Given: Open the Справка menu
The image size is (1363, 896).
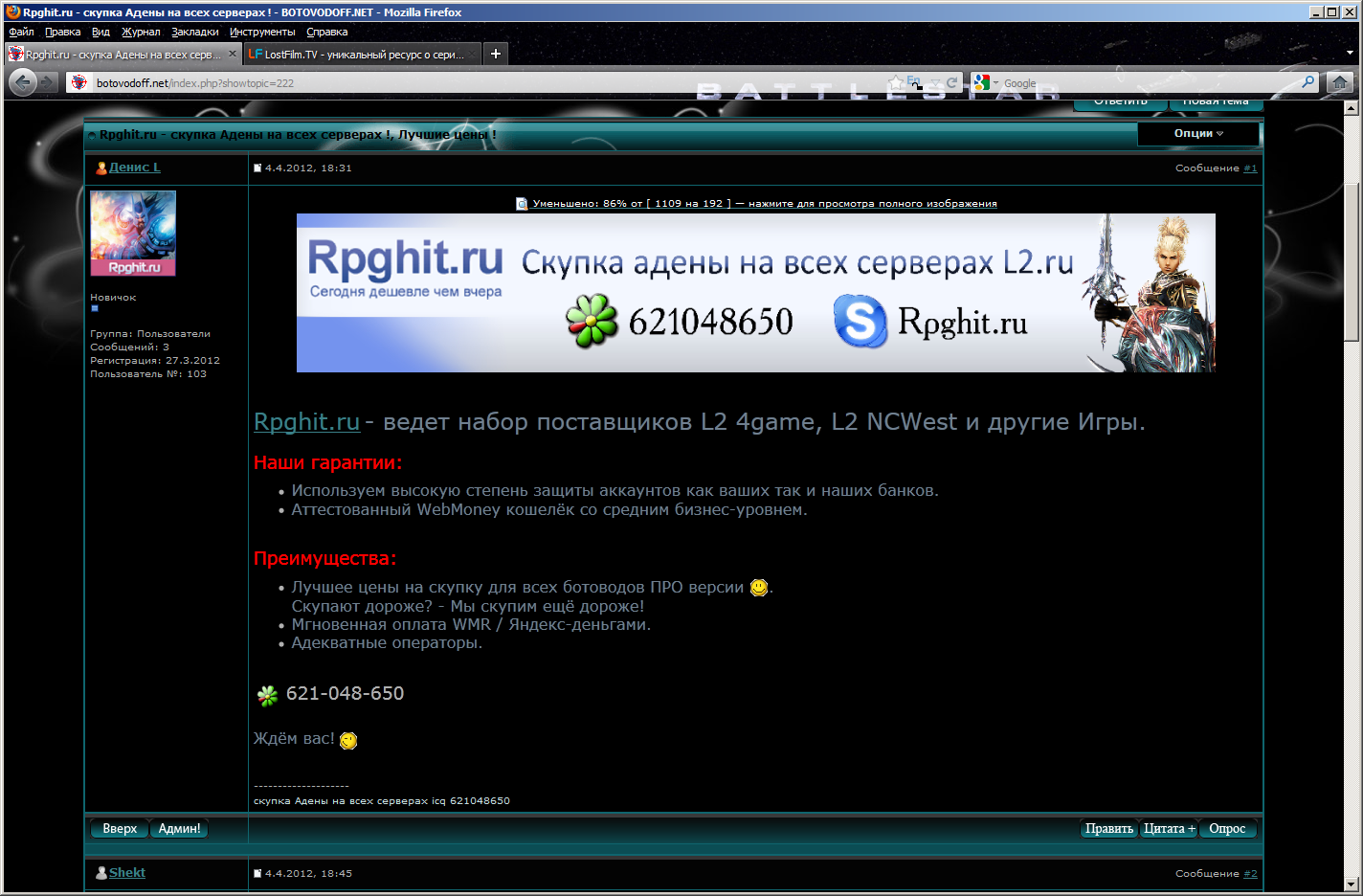Looking at the screenshot, I should coord(327,32).
